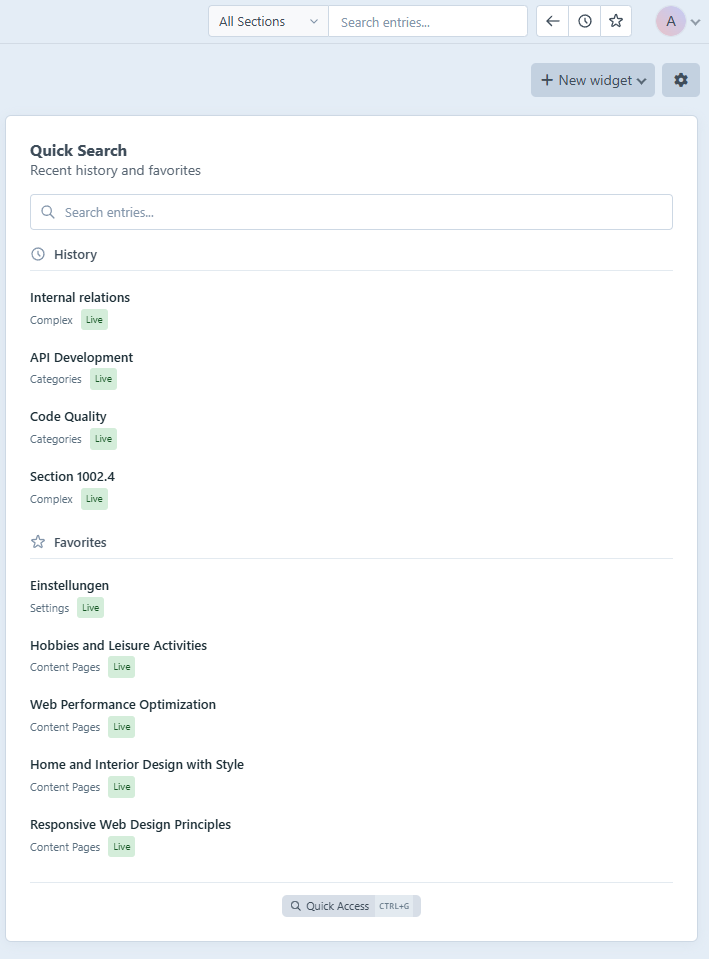The width and height of the screenshot is (709, 959).
Task: Click the top search entries input field
Action: click(x=428, y=20)
